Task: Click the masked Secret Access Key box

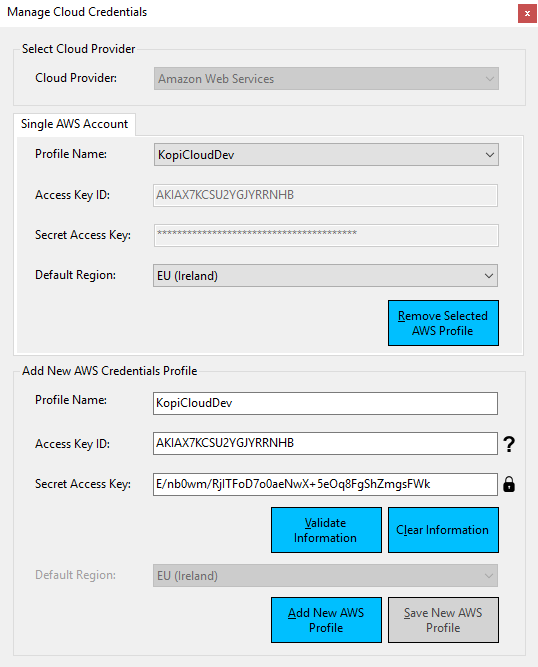Action: [x=326, y=235]
